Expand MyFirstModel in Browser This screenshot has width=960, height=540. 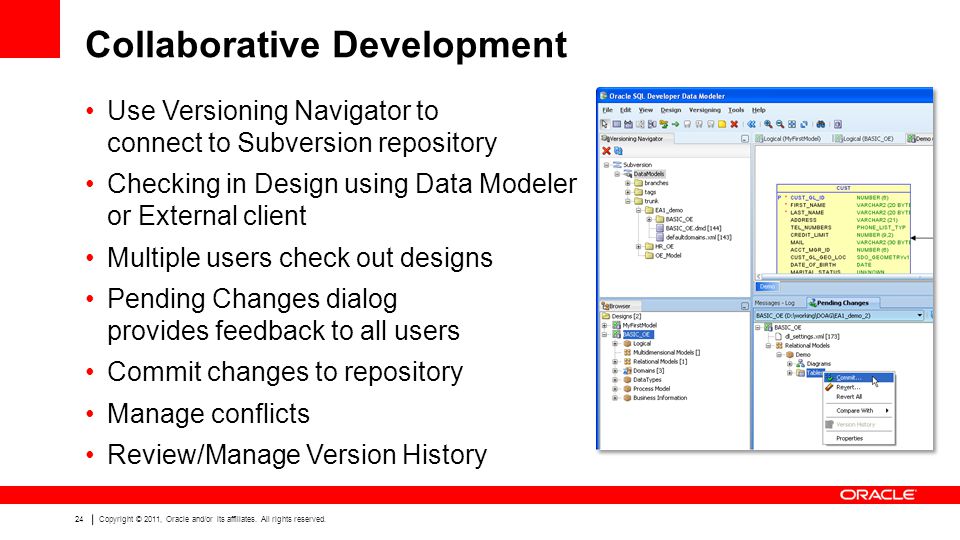[x=604, y=325]
